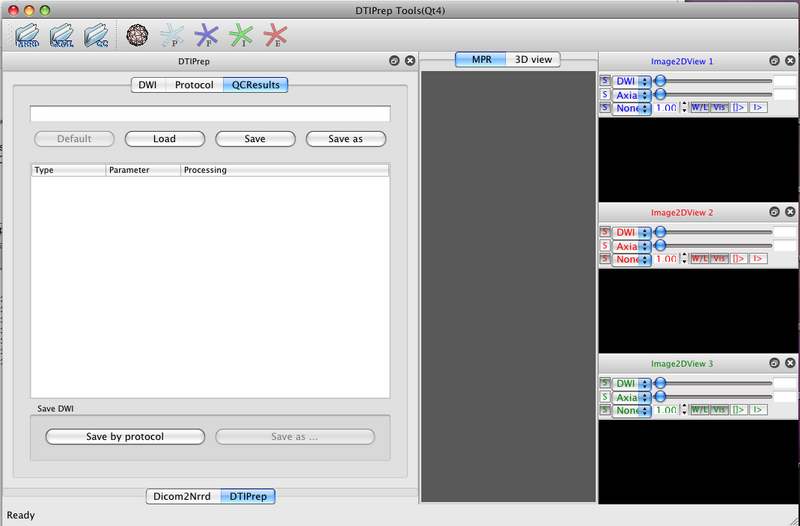Click the open NRRD folder icon
The width and height of the screenshot is (800, 526).
point(27,37)
